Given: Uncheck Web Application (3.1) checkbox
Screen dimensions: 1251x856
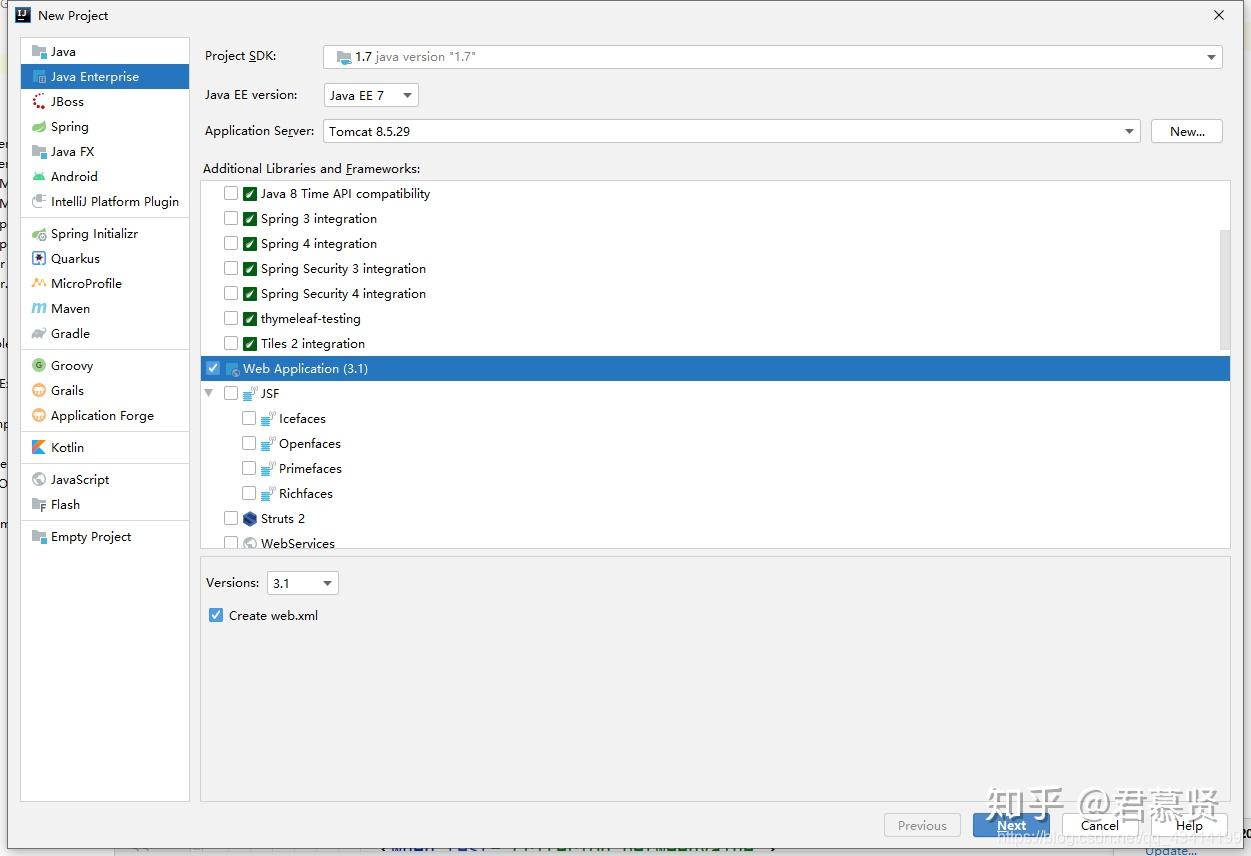Looking at the screenshot, I should [213, 369].
